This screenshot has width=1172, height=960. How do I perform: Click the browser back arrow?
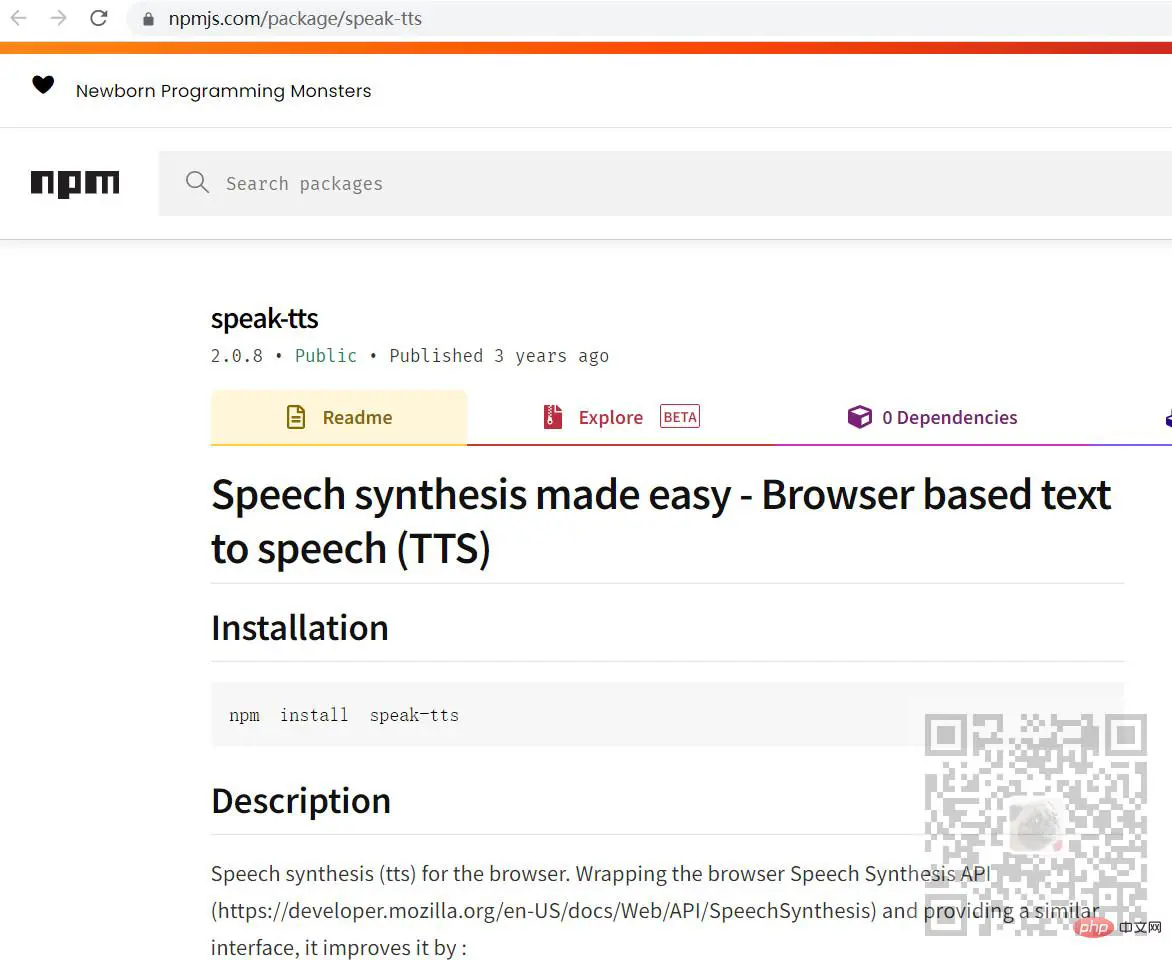click(19, 18)
